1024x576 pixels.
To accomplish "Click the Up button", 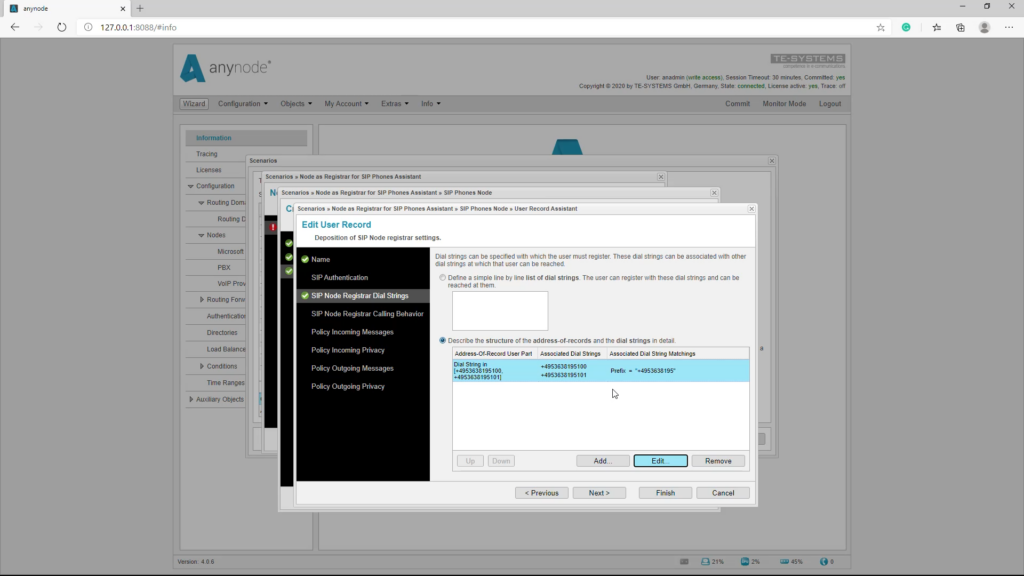I will point(470,461).
